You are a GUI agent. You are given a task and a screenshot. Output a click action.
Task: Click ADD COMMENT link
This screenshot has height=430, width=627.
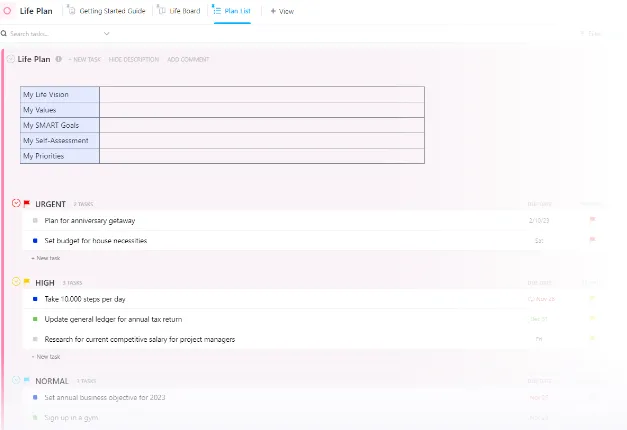(188, 59)
